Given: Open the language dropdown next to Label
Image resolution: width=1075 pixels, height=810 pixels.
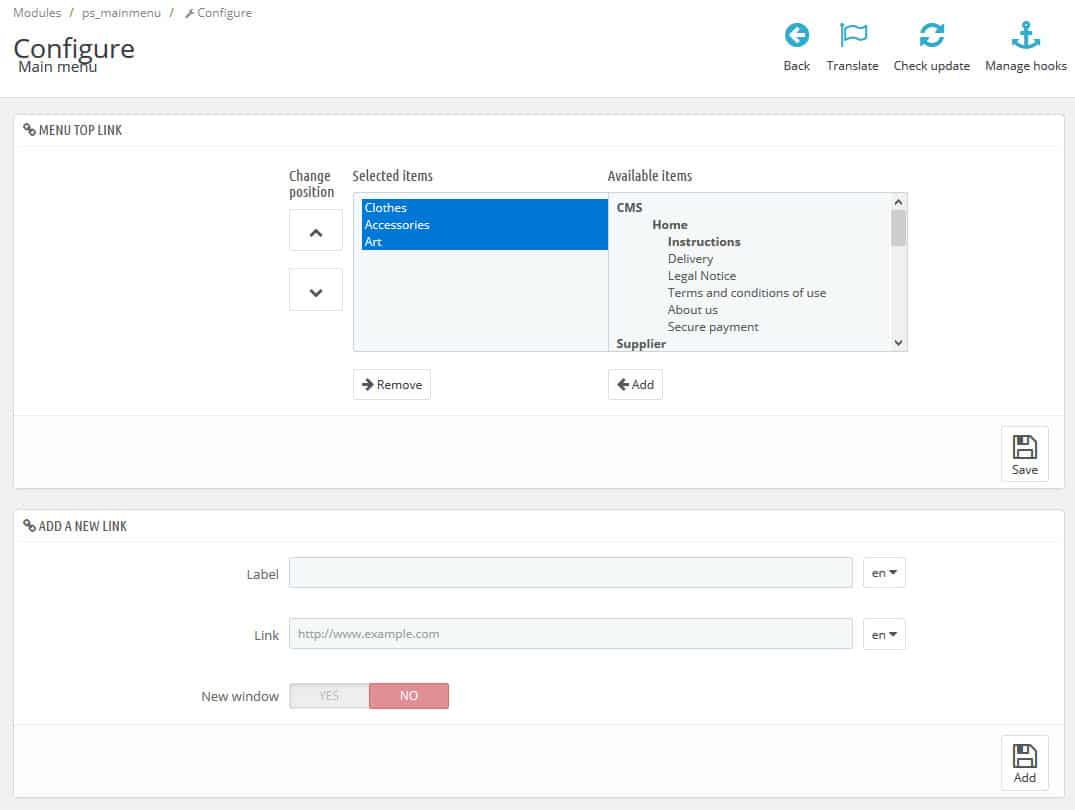Looking at the screenshot, I should tap(883, 572).
